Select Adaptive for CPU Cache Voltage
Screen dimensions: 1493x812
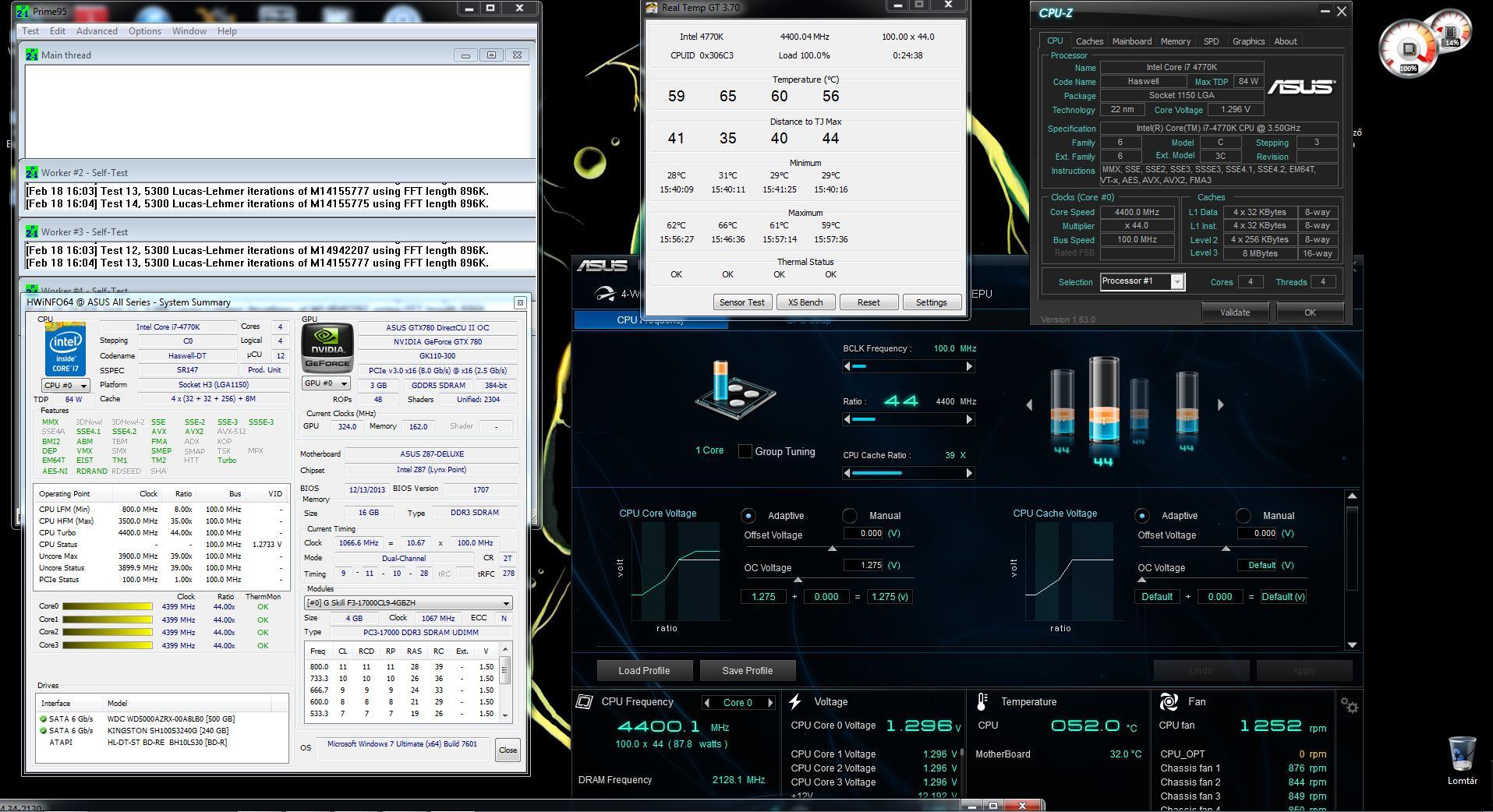point(1142,515)
